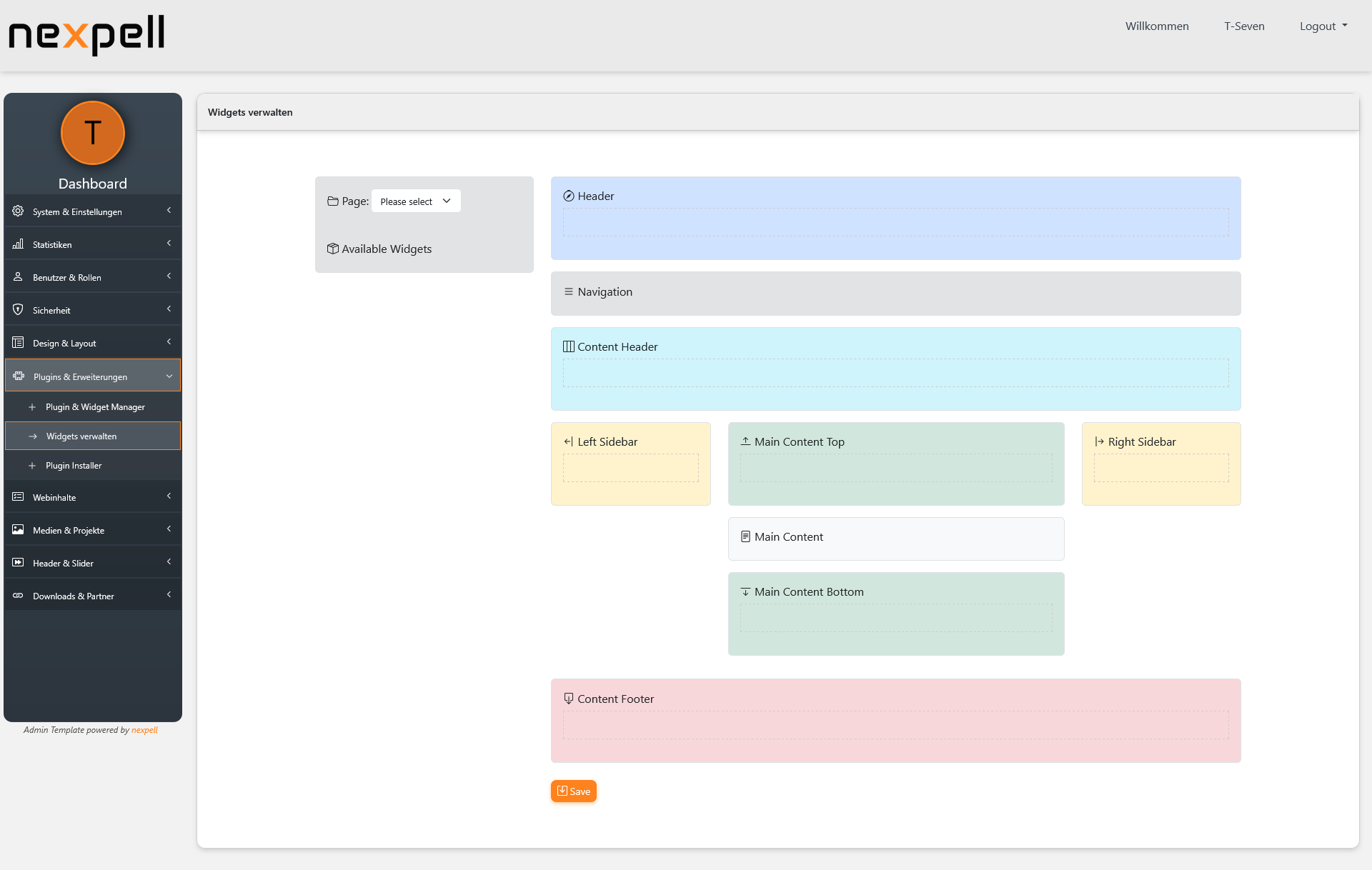Click the image icon for Medien & Projekte
The image size is (1372, 870).
[18, 529]
